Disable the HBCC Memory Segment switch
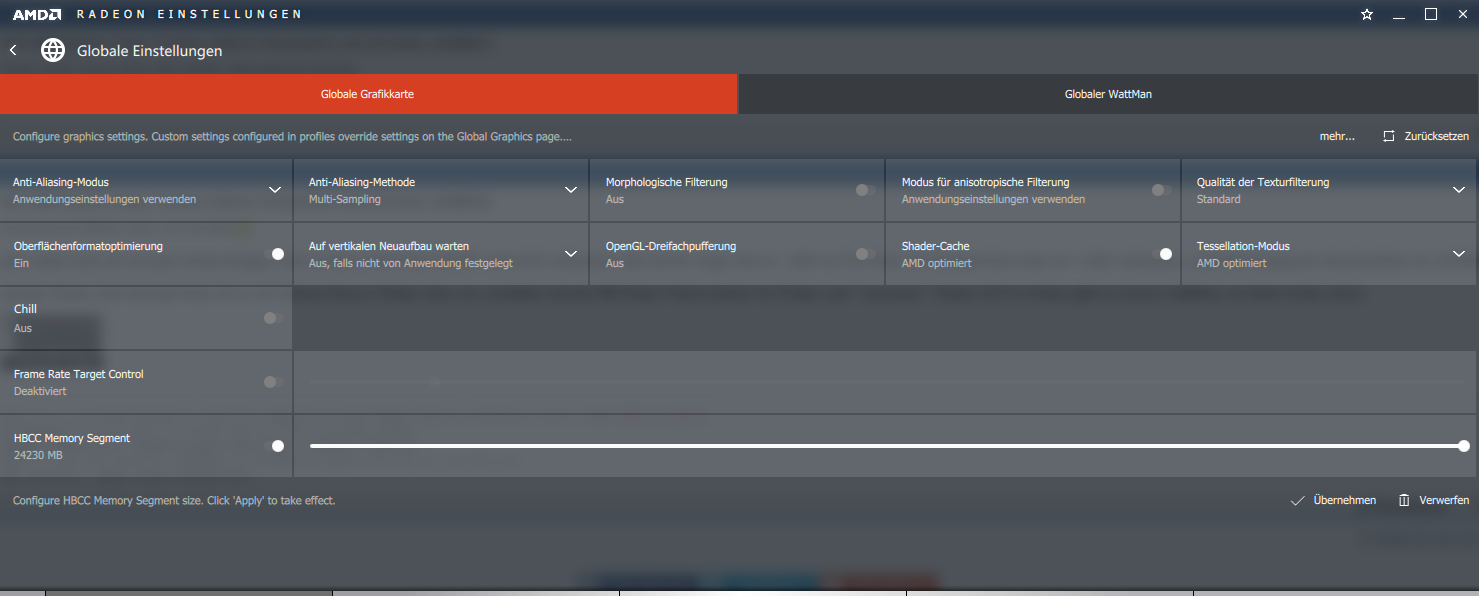The image size is (1479, 596). click(x=274, y=446)
